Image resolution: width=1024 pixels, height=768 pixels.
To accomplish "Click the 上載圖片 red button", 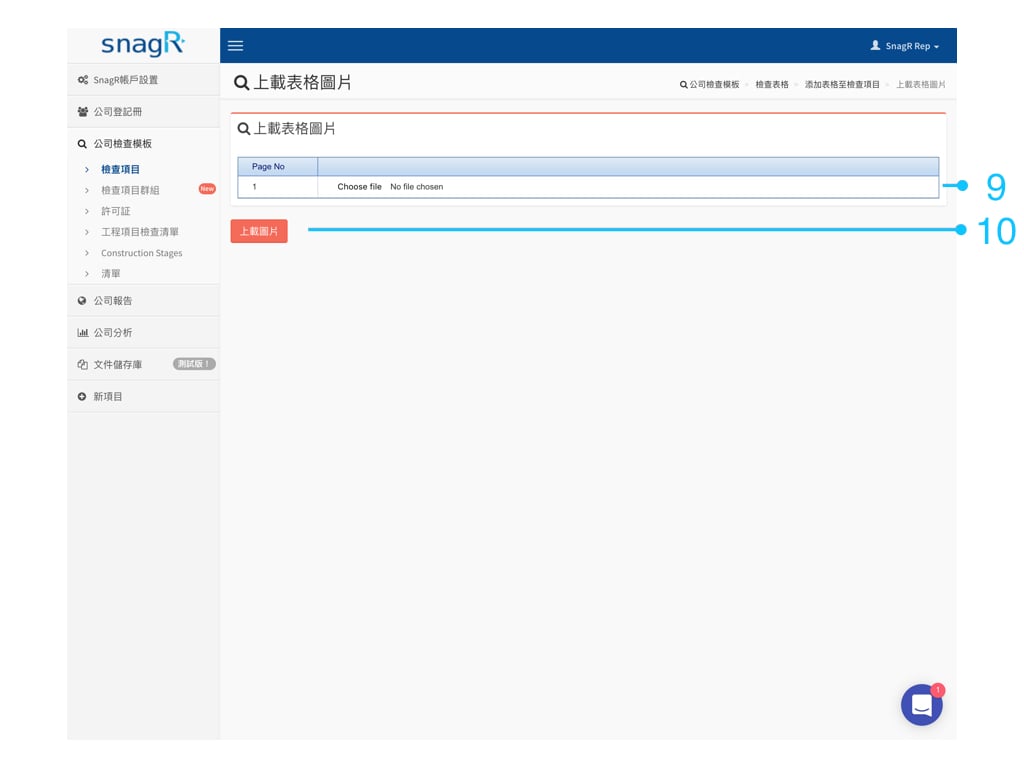I will (259, 231).
